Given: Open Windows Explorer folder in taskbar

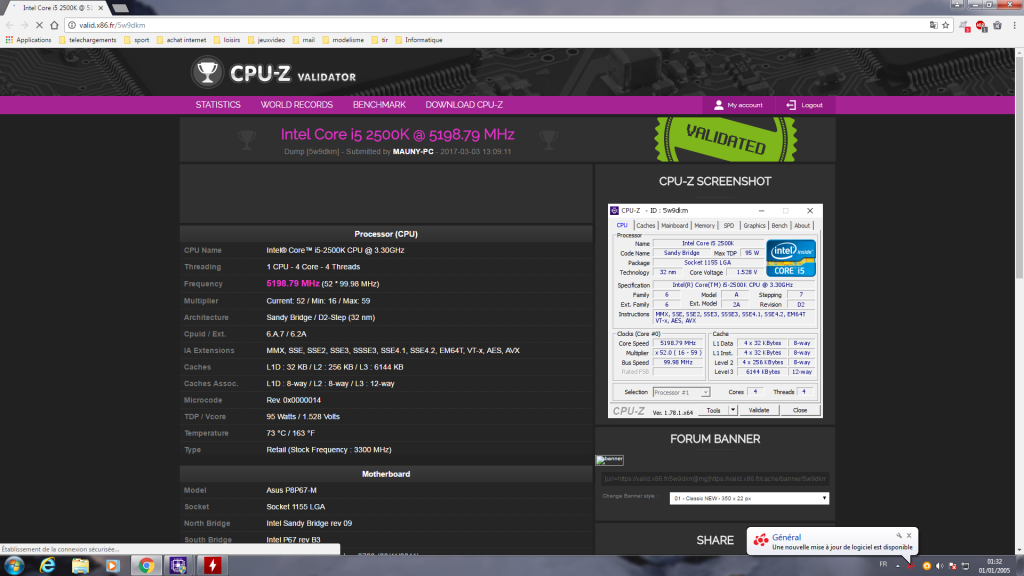Looking at the screenshot, I should [80, 566].
